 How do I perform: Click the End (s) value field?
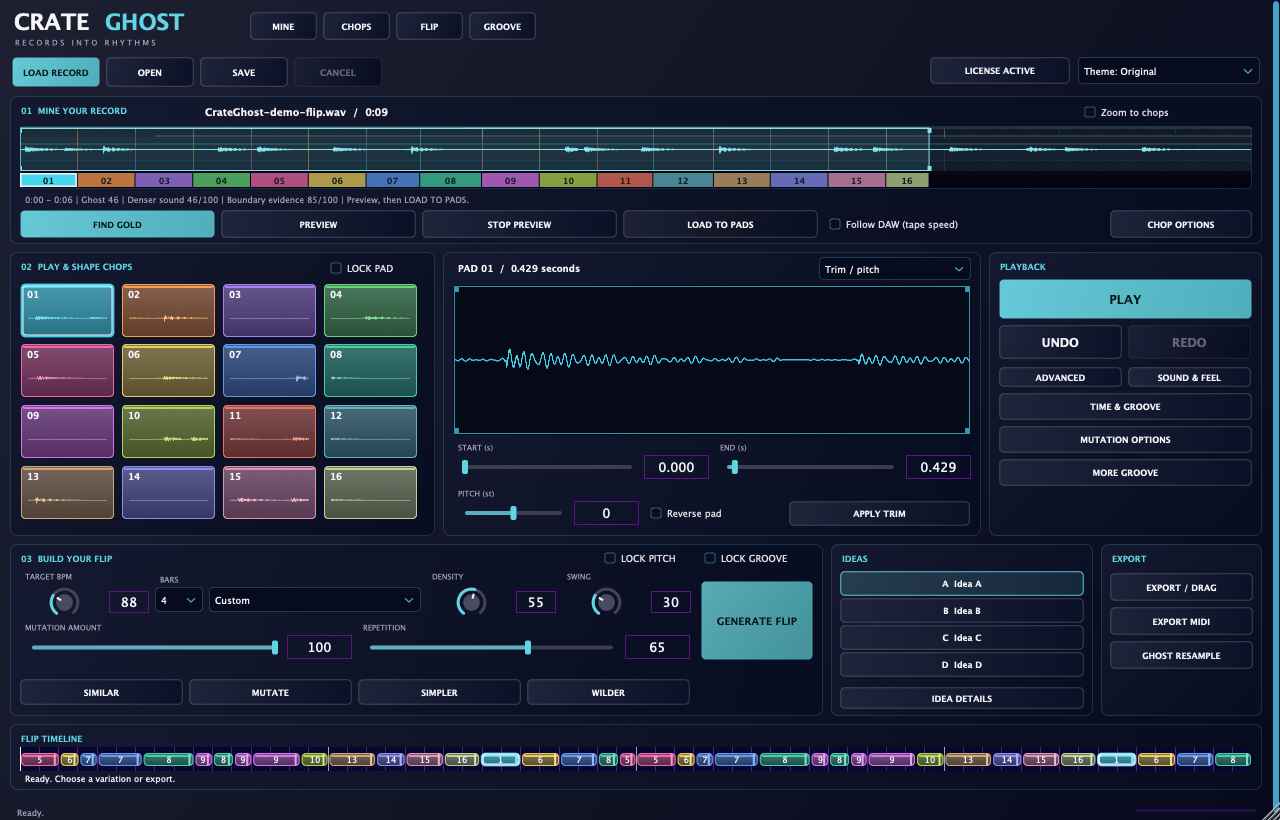pyautogui.click(x=938, y=467)
